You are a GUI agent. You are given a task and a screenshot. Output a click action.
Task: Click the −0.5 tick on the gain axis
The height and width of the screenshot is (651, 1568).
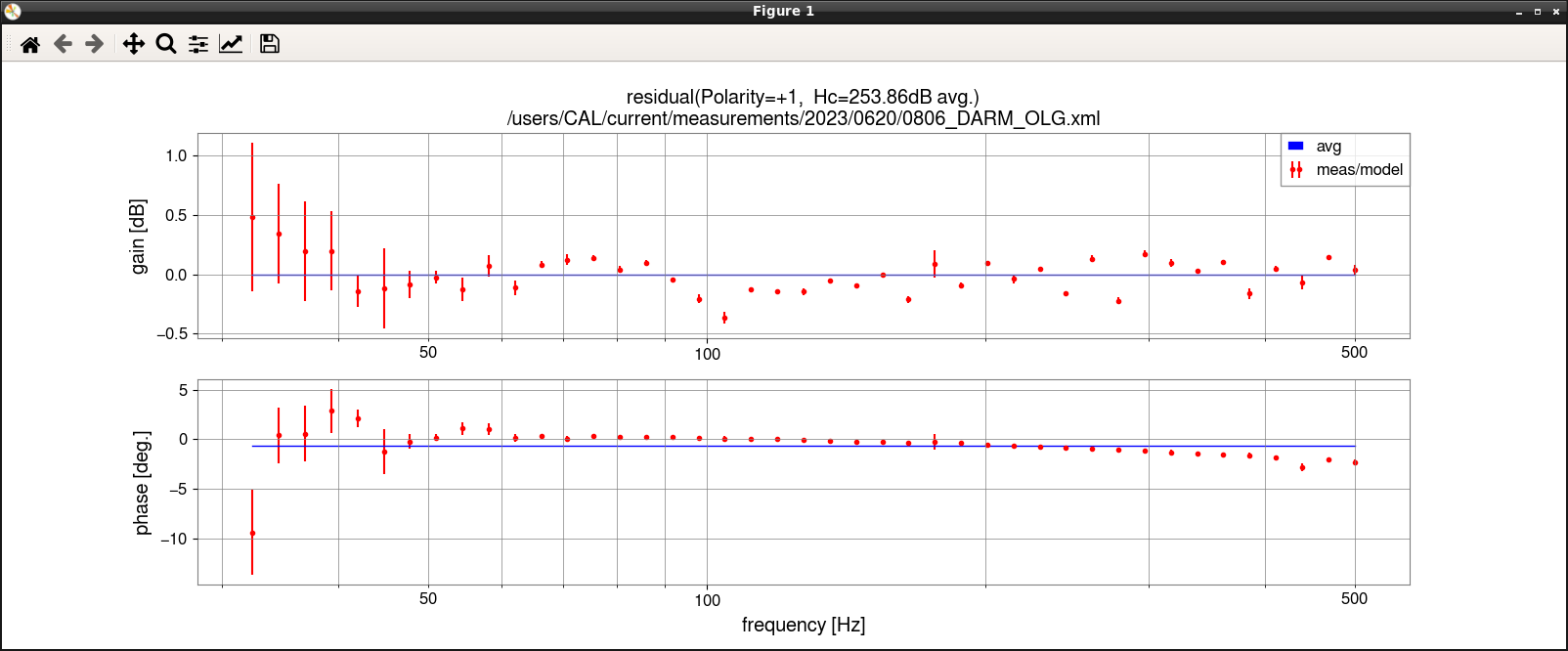pos(172,333)
